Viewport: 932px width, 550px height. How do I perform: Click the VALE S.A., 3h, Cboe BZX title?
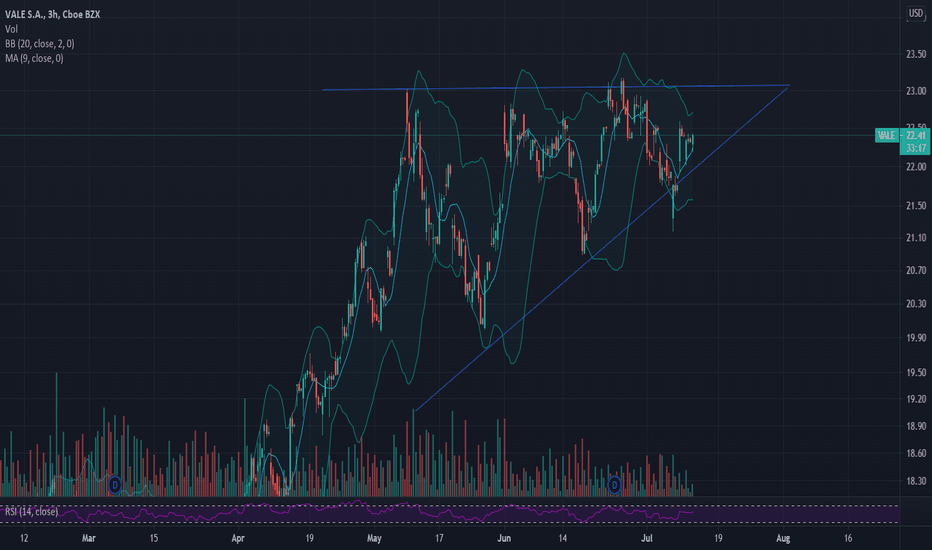tap(52, 14)
